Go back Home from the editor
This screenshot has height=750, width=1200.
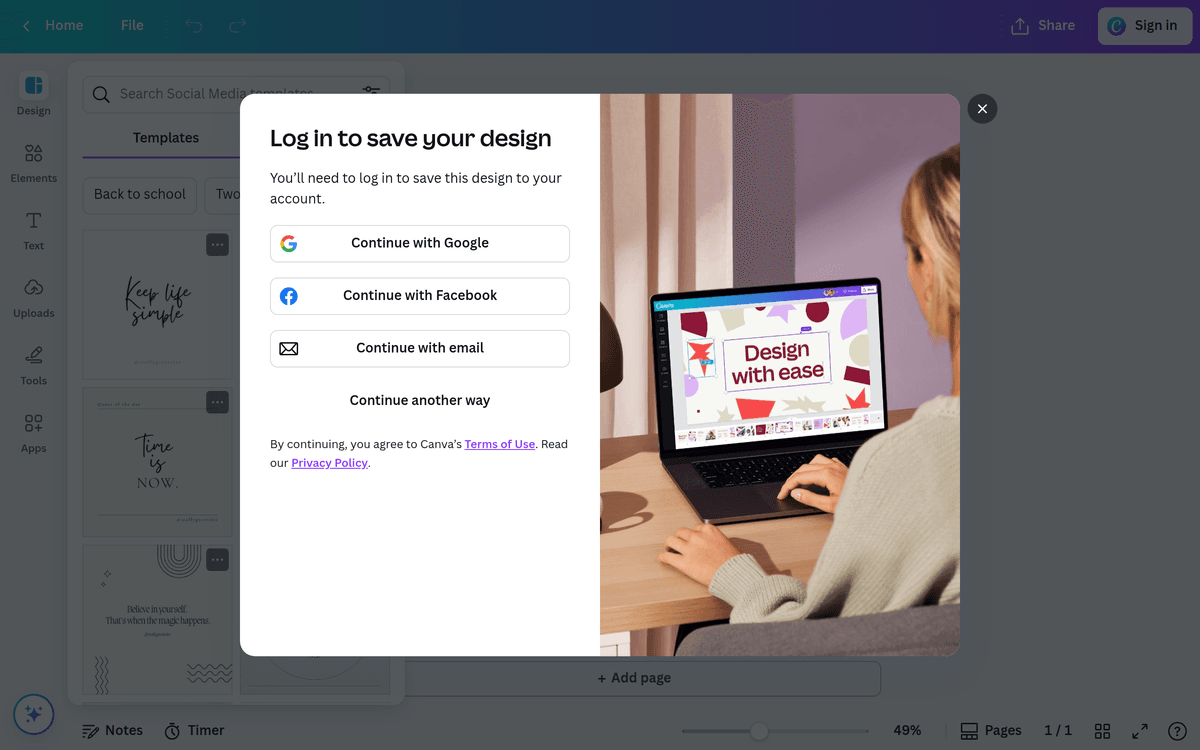point(53,26)
